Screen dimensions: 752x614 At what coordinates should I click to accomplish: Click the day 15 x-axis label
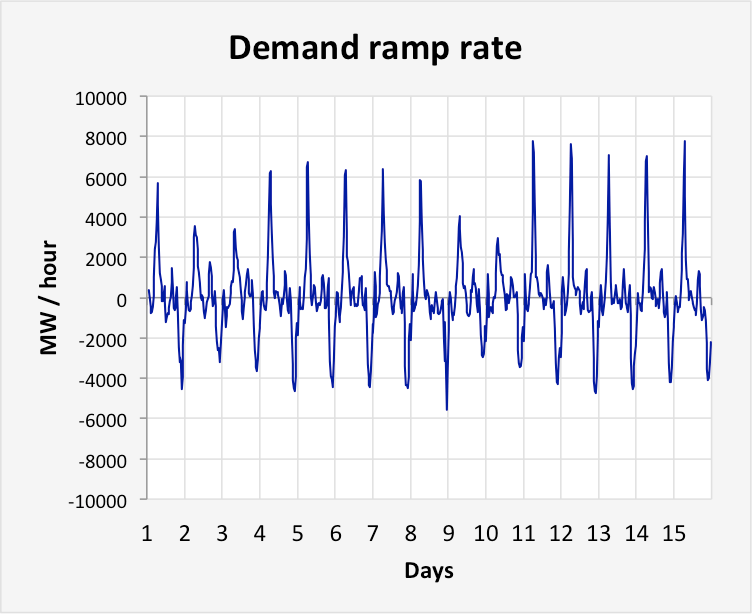tap(674, 533)
